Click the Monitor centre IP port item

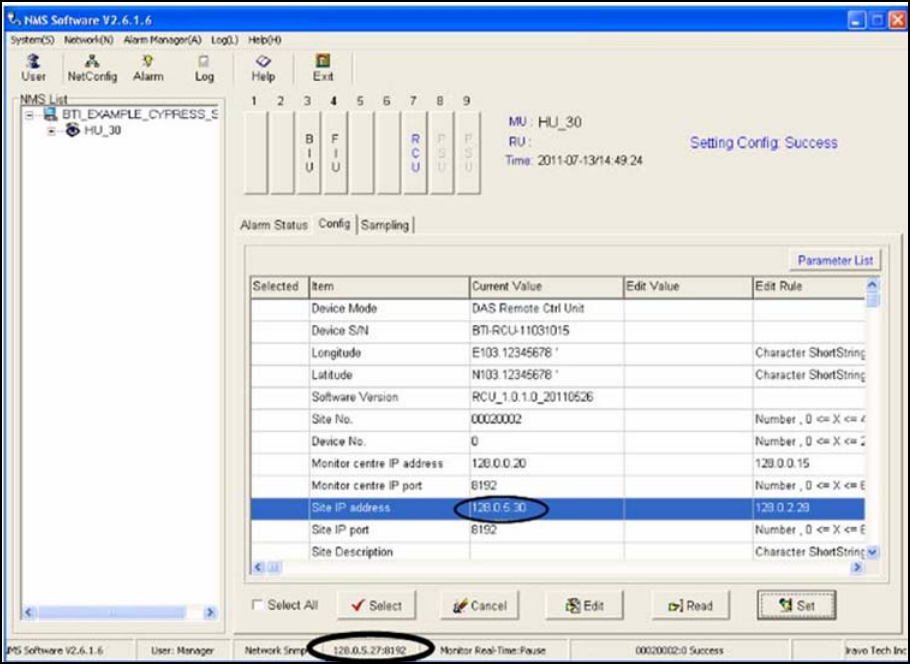(389, 485)
